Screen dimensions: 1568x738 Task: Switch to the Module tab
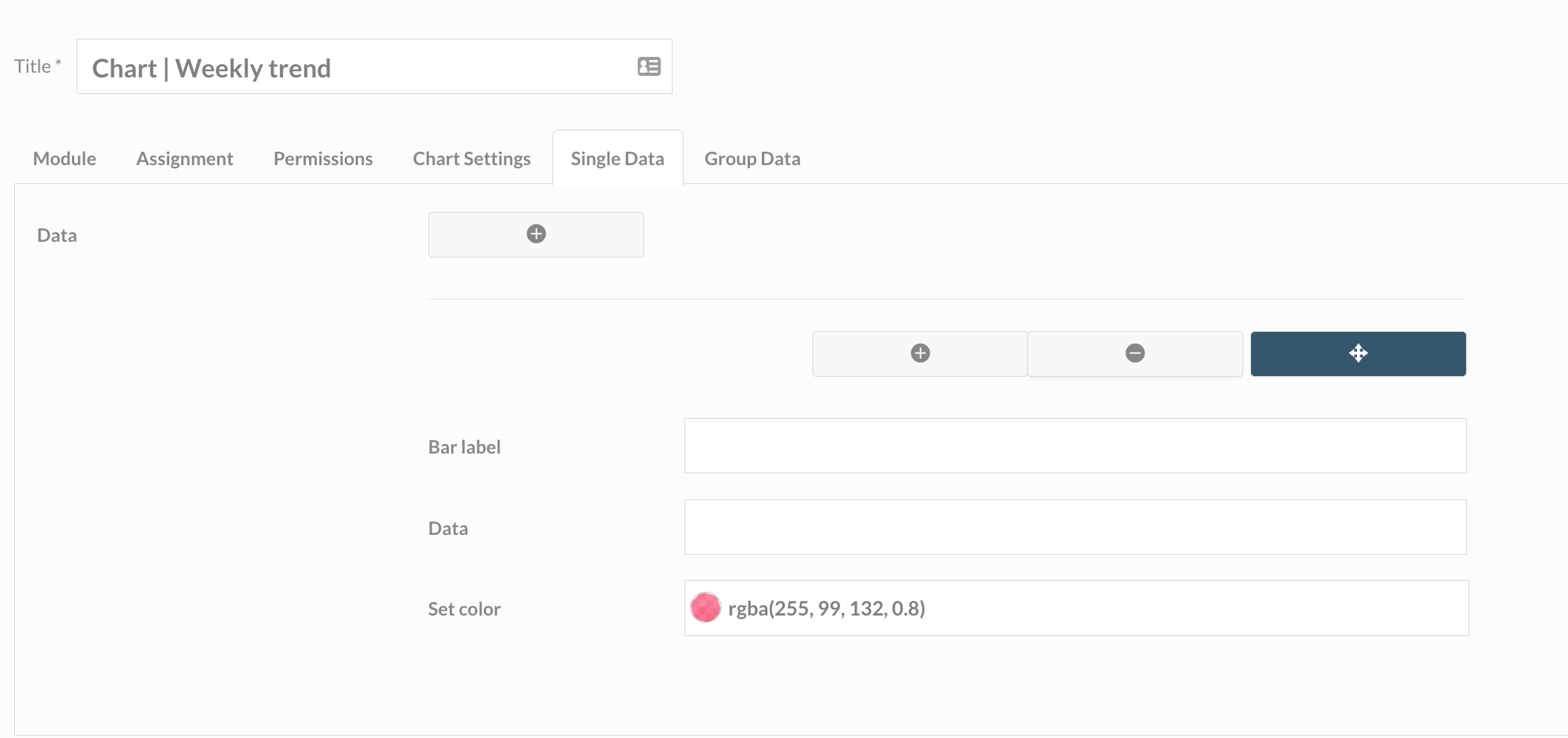[x=64, y=158]
